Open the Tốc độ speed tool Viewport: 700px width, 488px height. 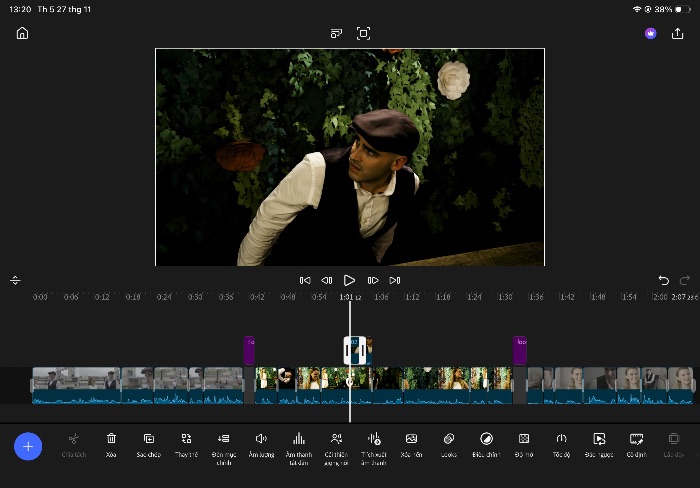(x=561, y=445)
